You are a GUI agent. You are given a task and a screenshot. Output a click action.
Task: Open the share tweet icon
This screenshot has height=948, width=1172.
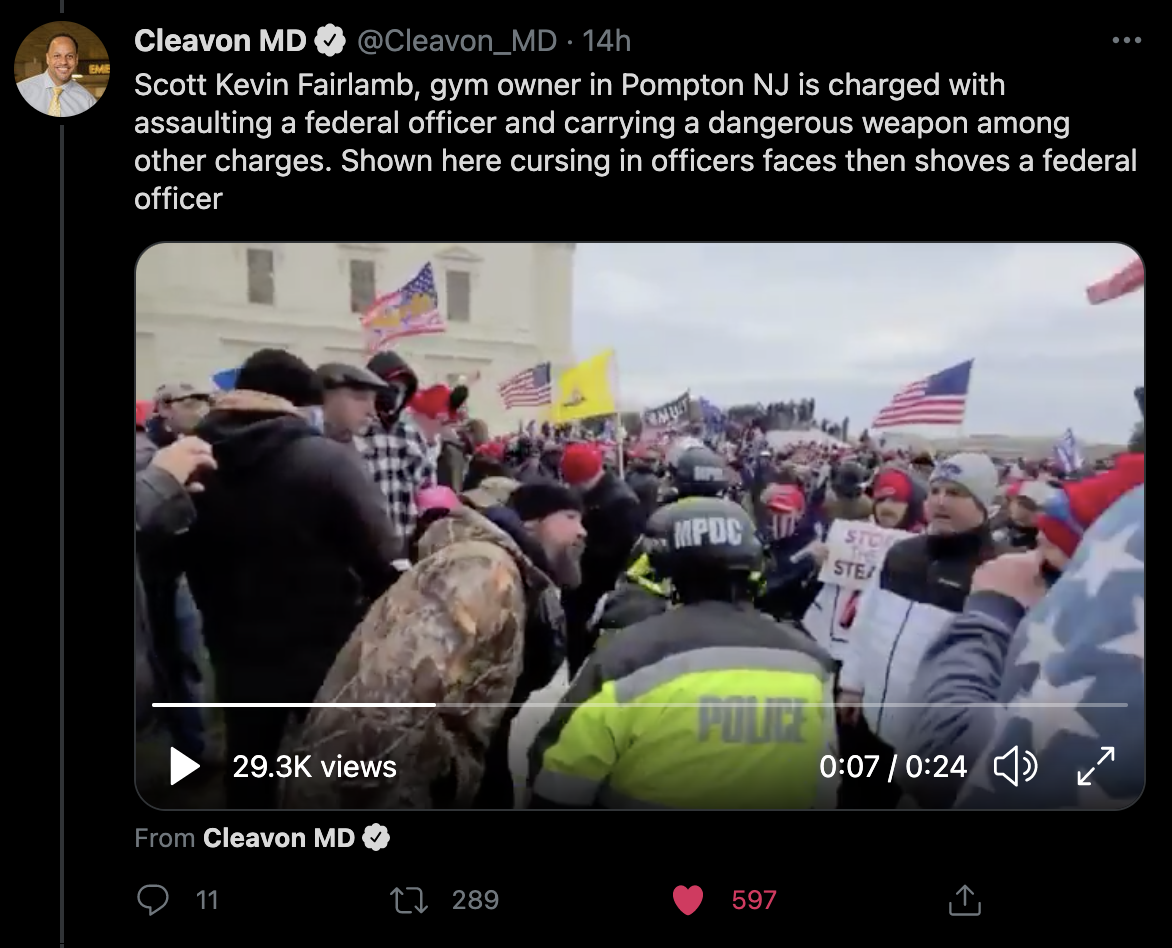pos(964,900)
